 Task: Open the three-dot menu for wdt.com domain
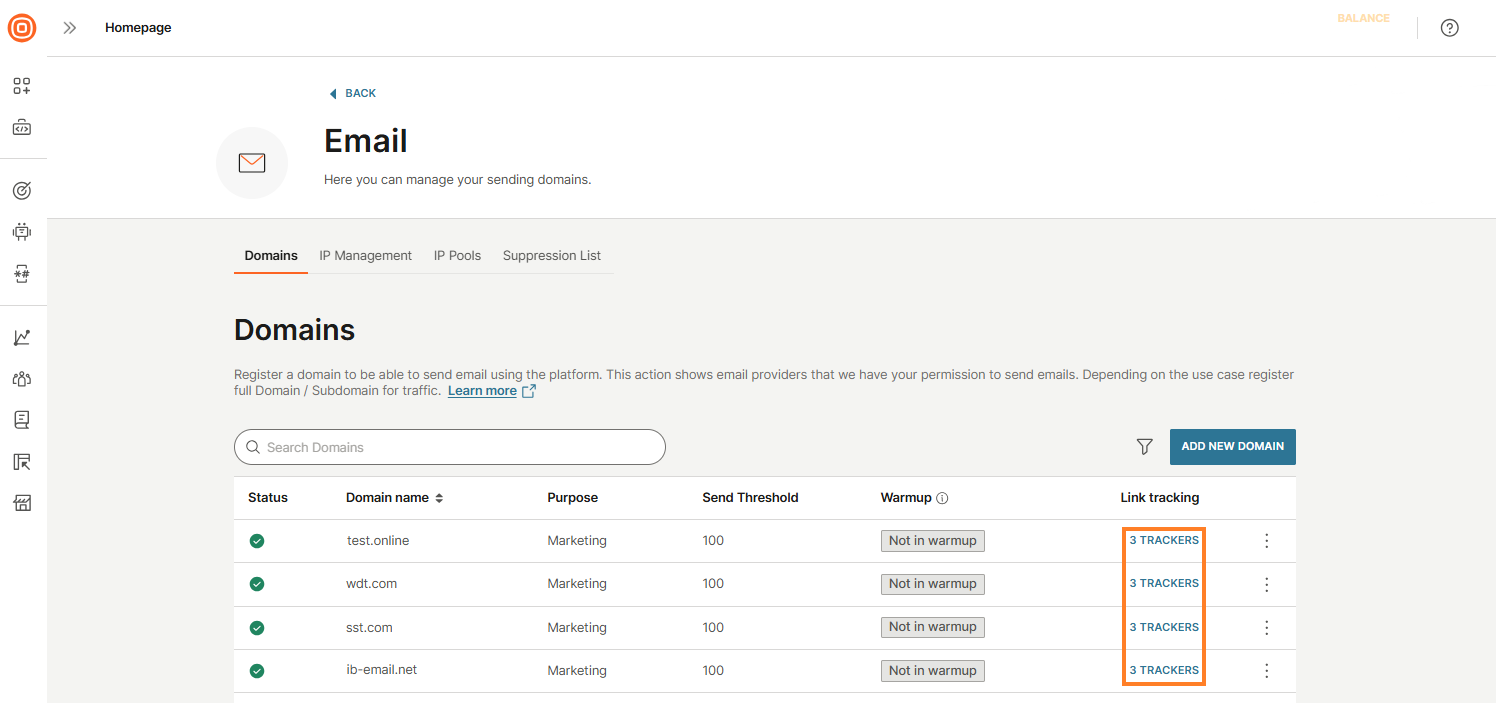pos(1266,584)
